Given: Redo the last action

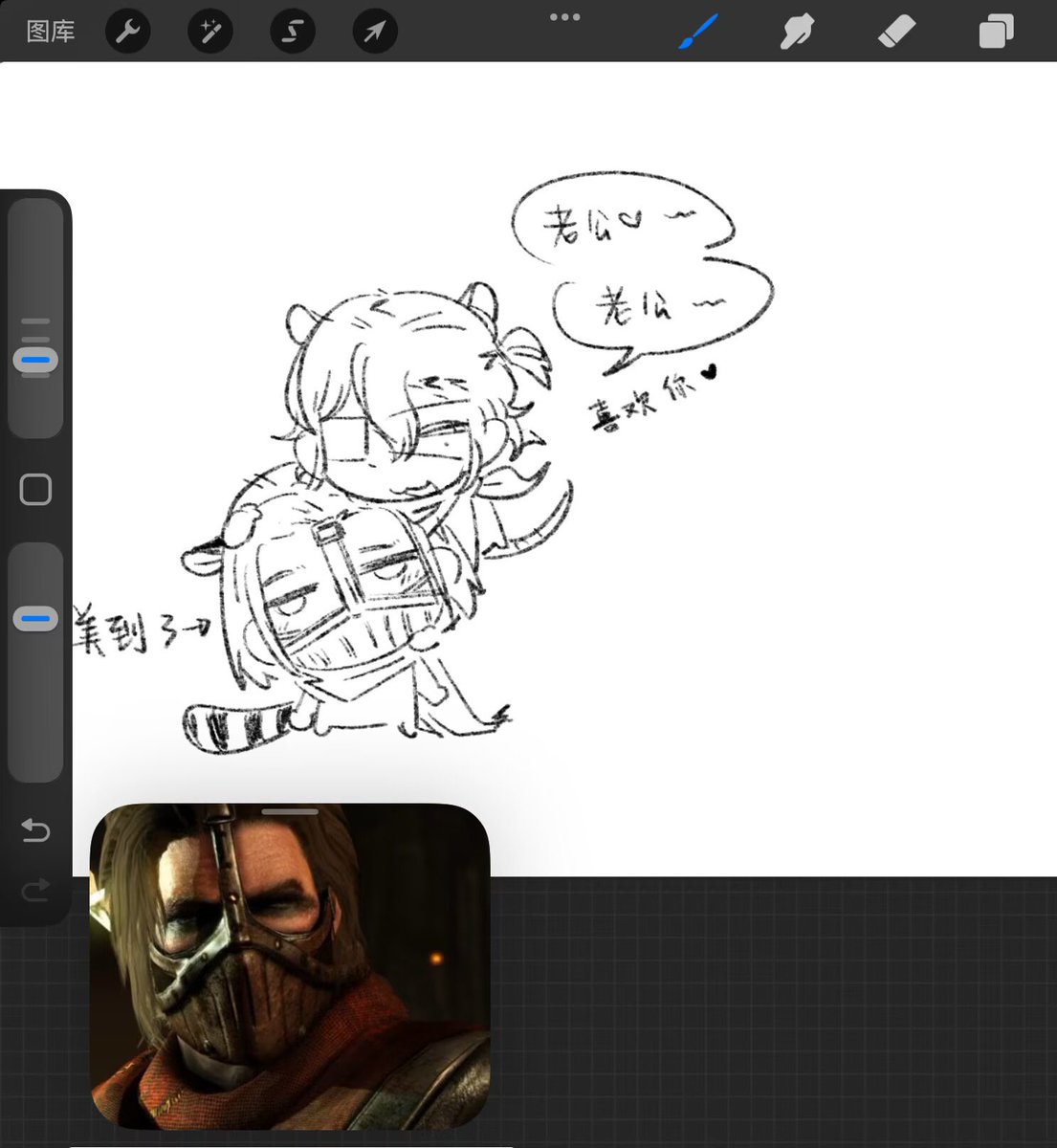Looking at the screenshot, I should [x=35, y=892].
